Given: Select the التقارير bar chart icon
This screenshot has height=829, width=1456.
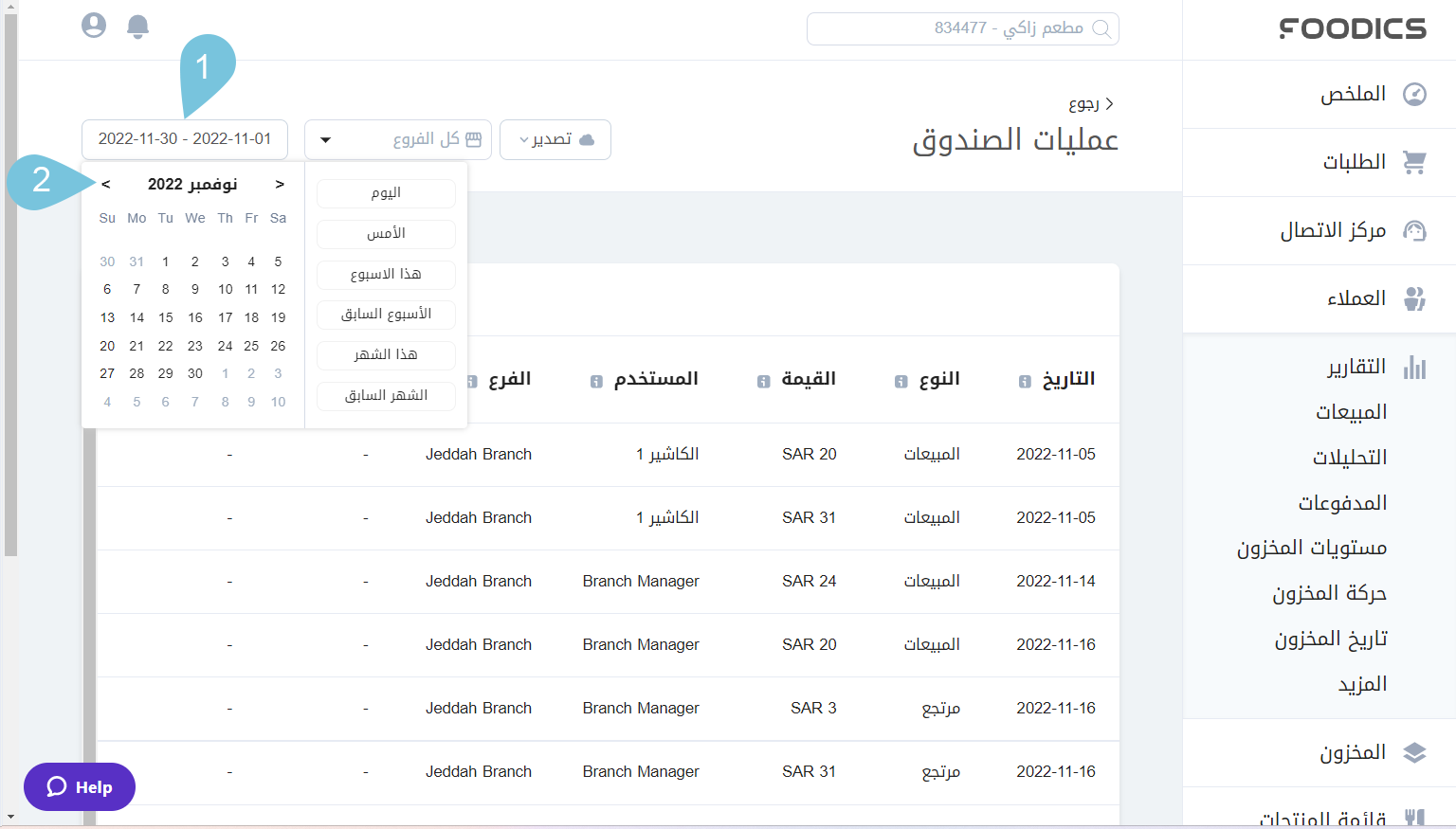Looking at the screenshot, I should tap(1414, 367).
